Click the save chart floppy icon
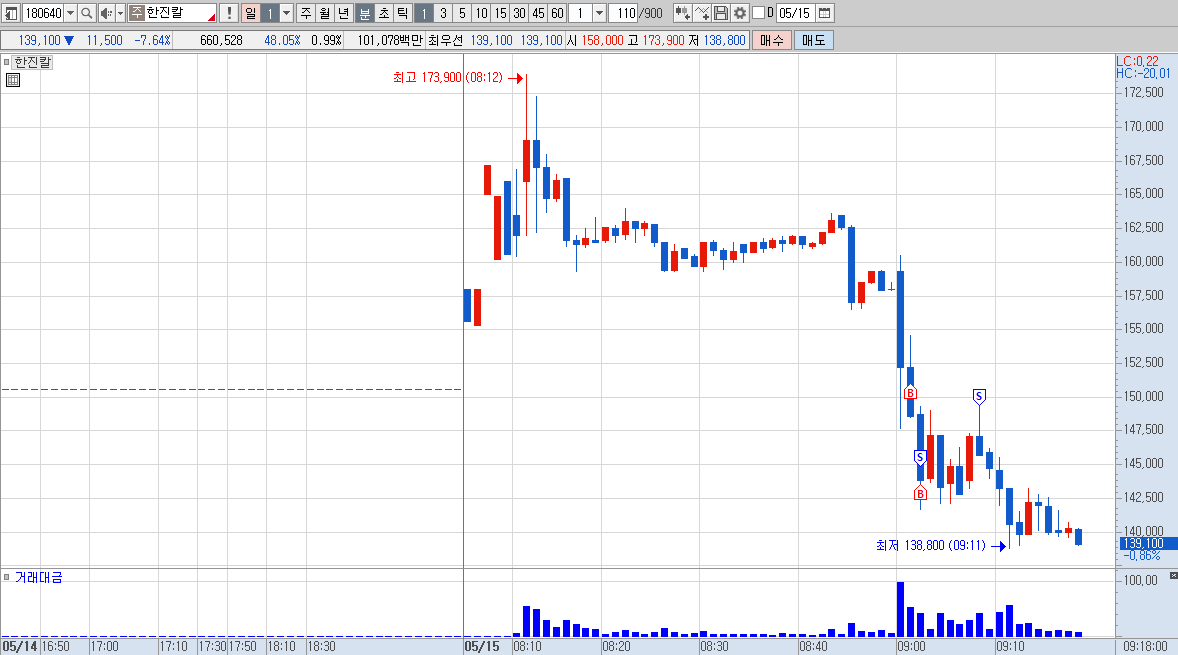Viewport: 1178px width, 655px height. coord(720,13)
